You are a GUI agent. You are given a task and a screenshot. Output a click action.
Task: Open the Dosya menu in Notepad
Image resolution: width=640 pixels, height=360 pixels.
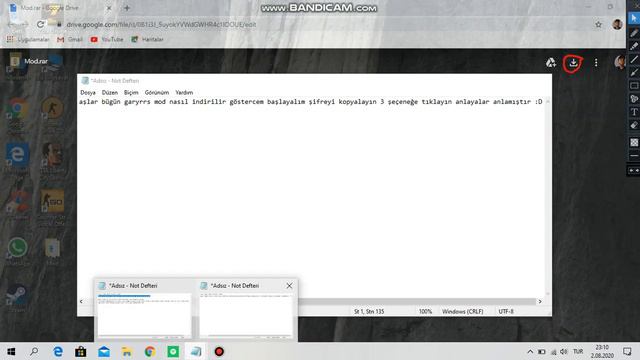[x=88, y=93]
